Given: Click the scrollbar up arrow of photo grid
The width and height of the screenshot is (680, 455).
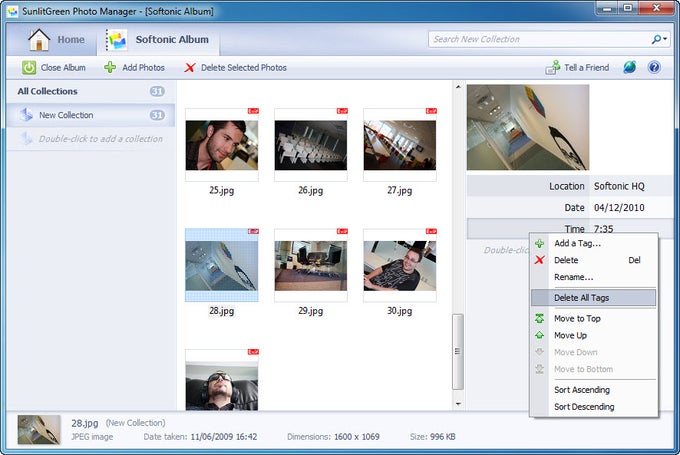Looking at the screenshot, I should click(458, 87).
